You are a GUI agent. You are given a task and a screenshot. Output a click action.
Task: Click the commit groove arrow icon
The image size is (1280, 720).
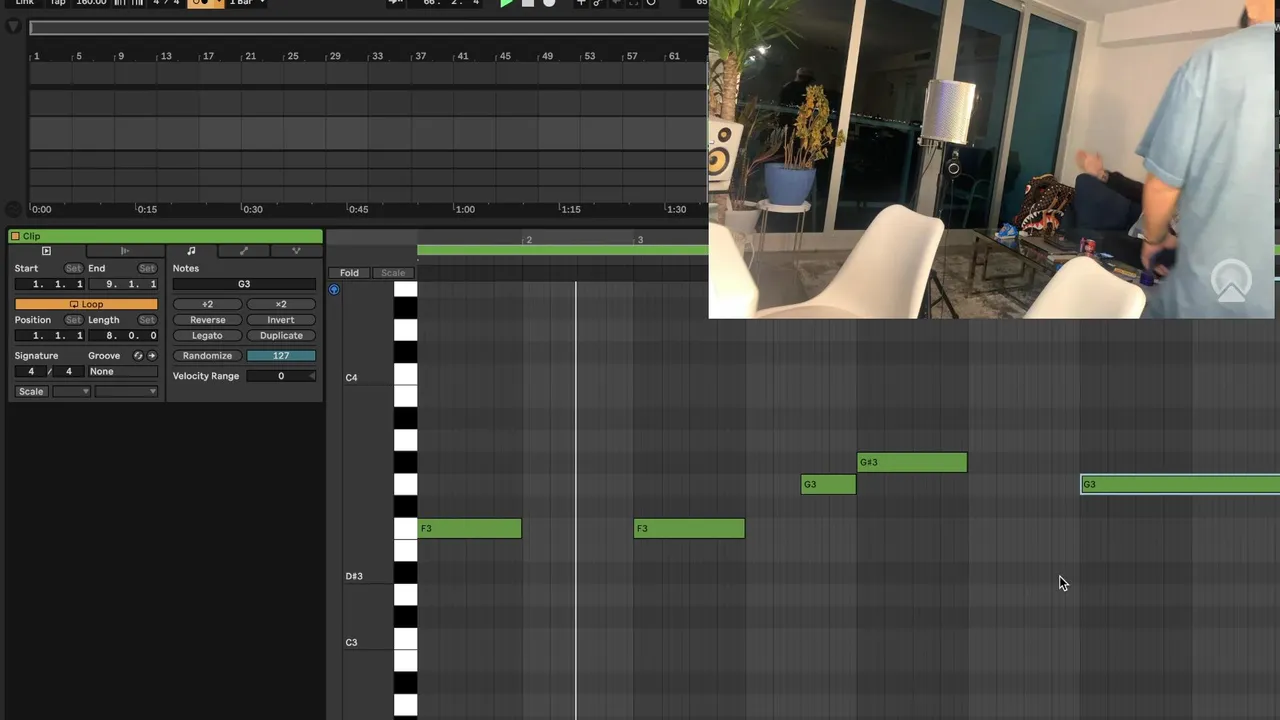pyautogui.click(x=152, y=356)
